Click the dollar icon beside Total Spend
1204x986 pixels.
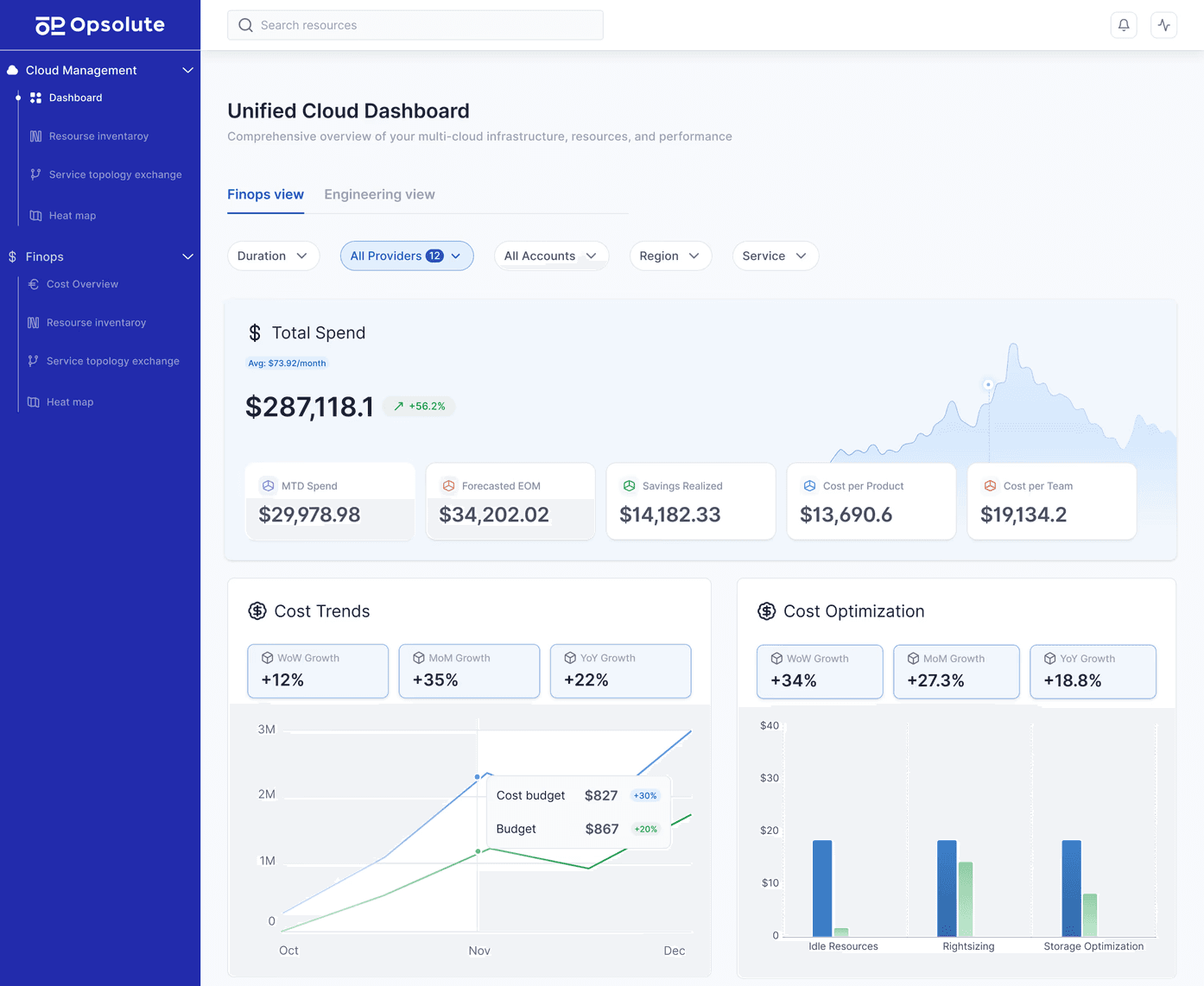click(255, 332)
